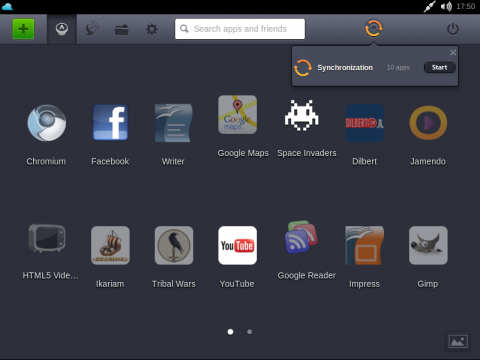Click the volume speaker icon
The image size is (480, 360).
pyautogui.click(x=446, y=6)
